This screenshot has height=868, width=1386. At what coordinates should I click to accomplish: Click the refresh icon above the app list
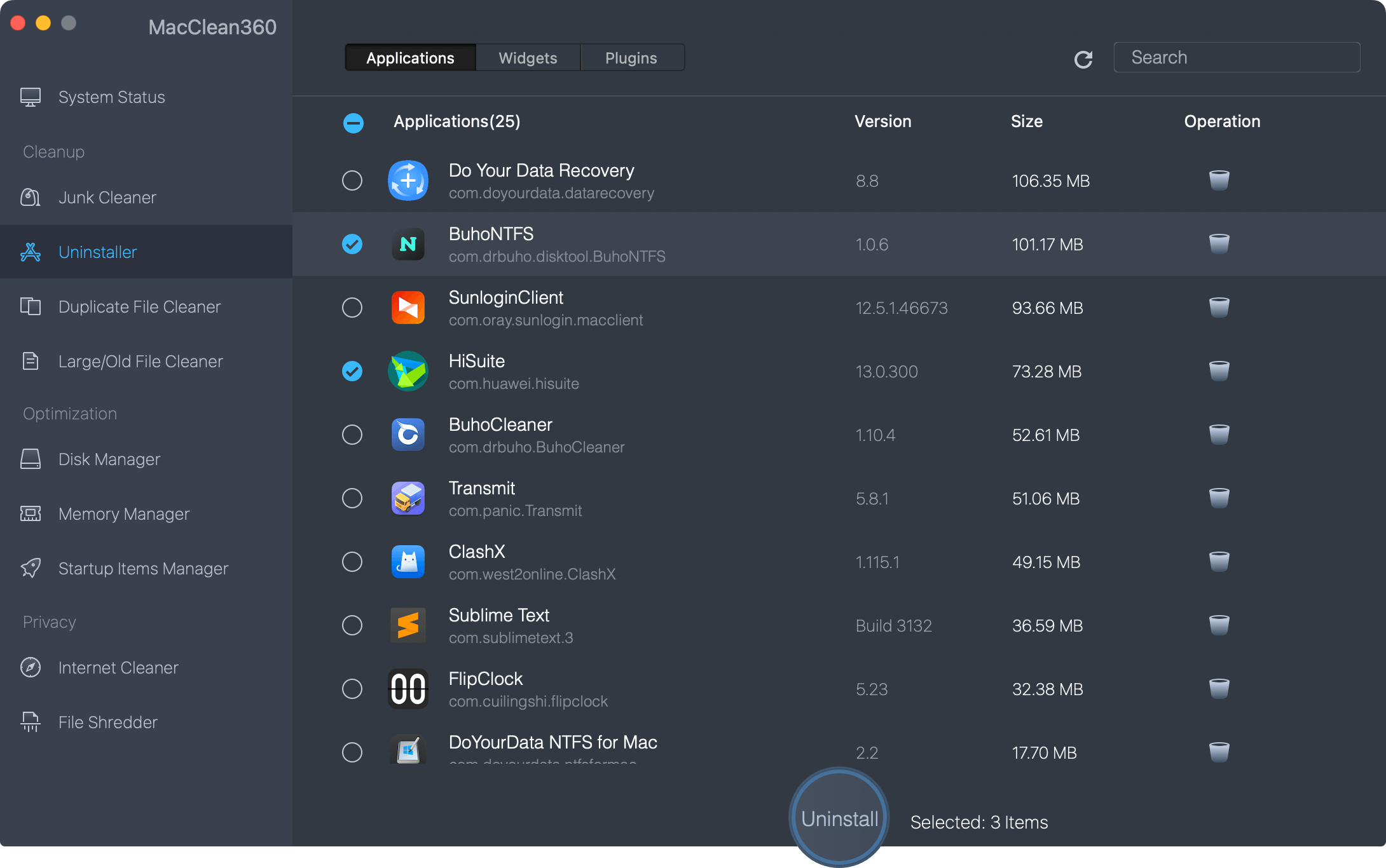point(1083,58)
